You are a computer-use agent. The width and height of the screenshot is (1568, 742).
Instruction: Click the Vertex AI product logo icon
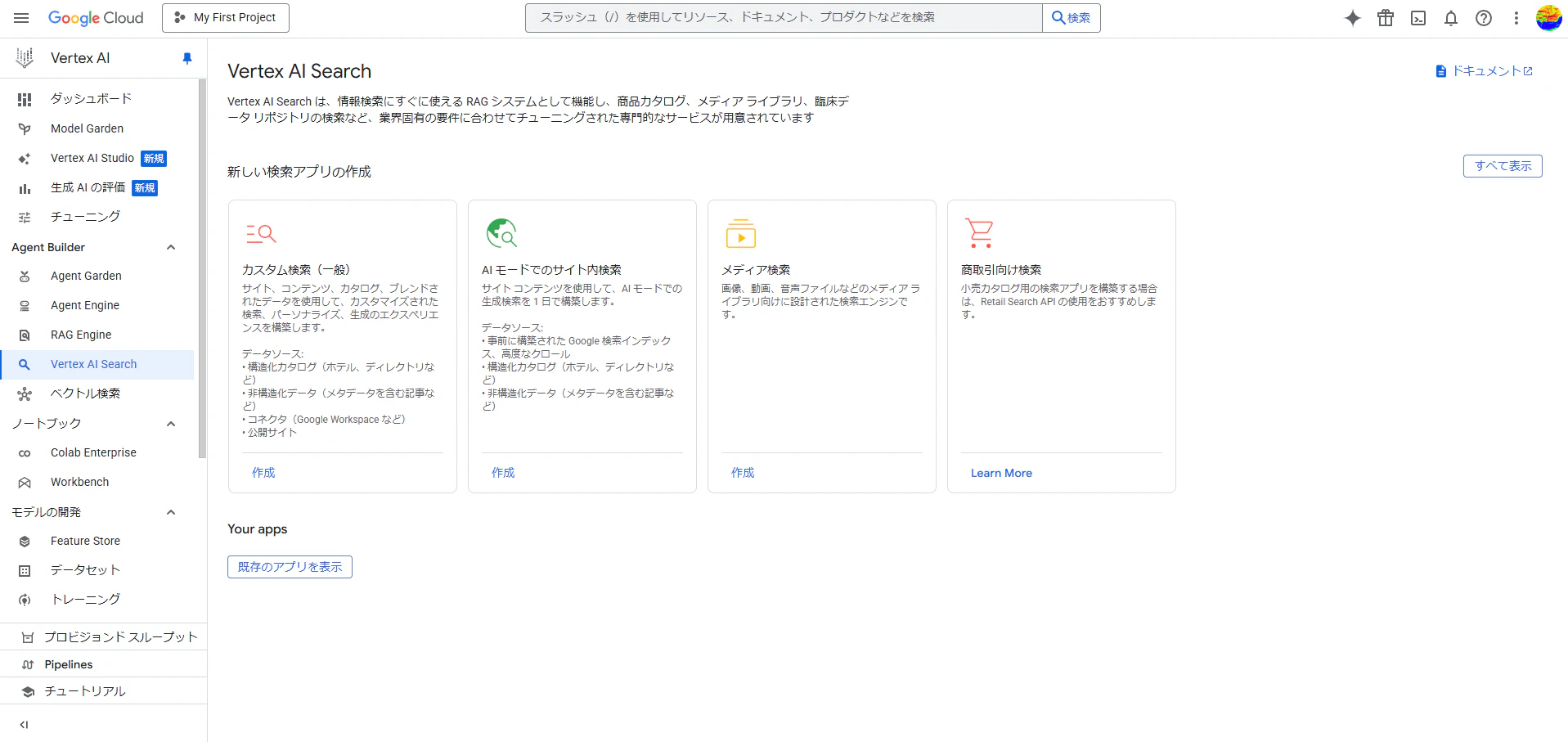pos(25,58)
